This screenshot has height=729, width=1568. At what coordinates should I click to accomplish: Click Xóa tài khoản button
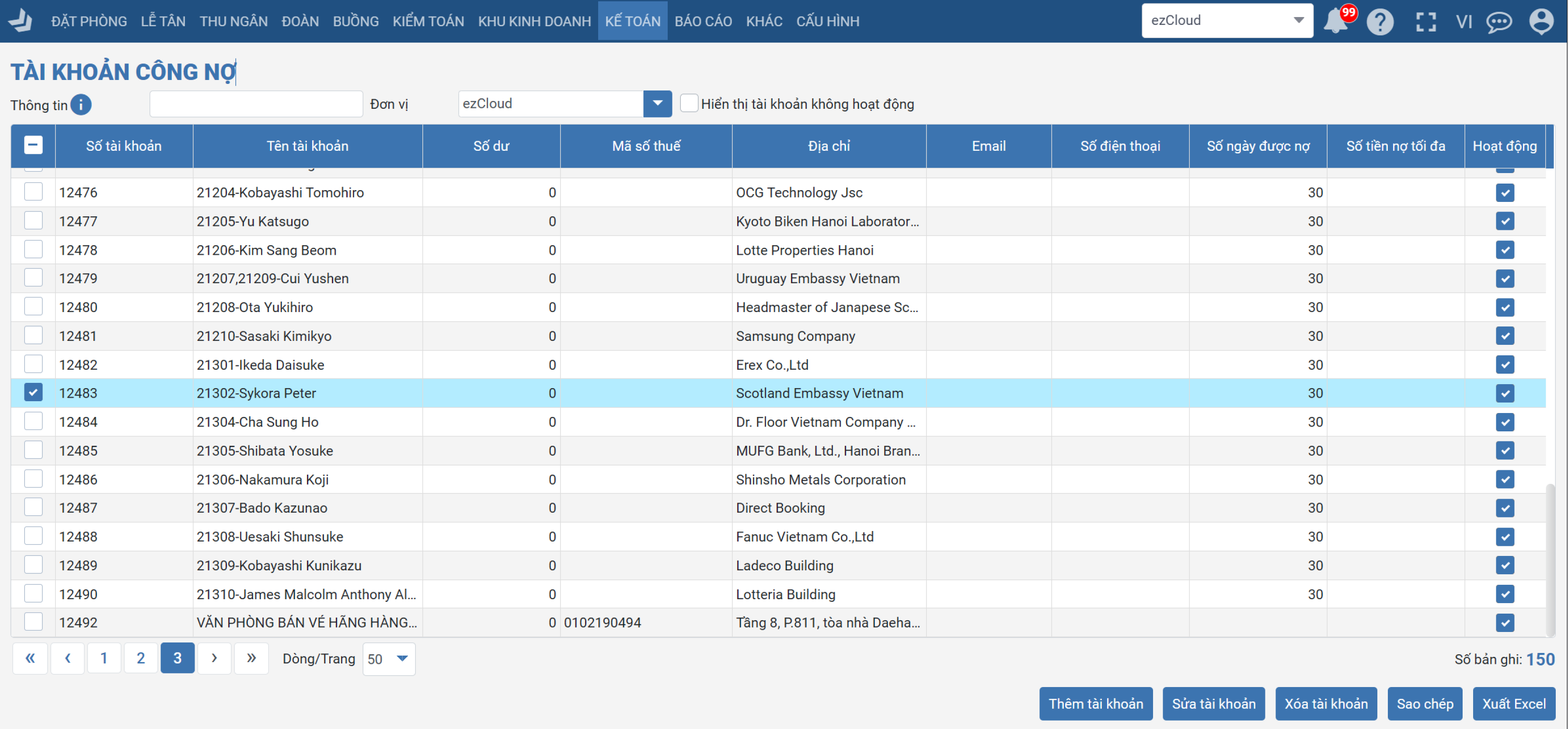[1326, 704]
